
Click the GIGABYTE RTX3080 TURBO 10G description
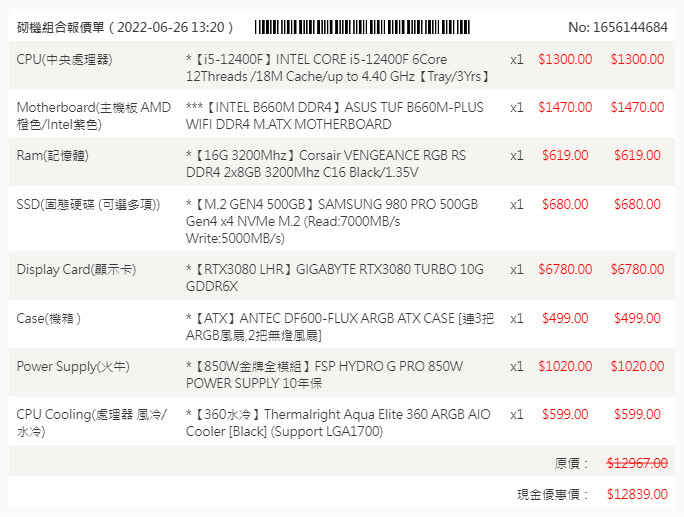(x=334, y=277)
